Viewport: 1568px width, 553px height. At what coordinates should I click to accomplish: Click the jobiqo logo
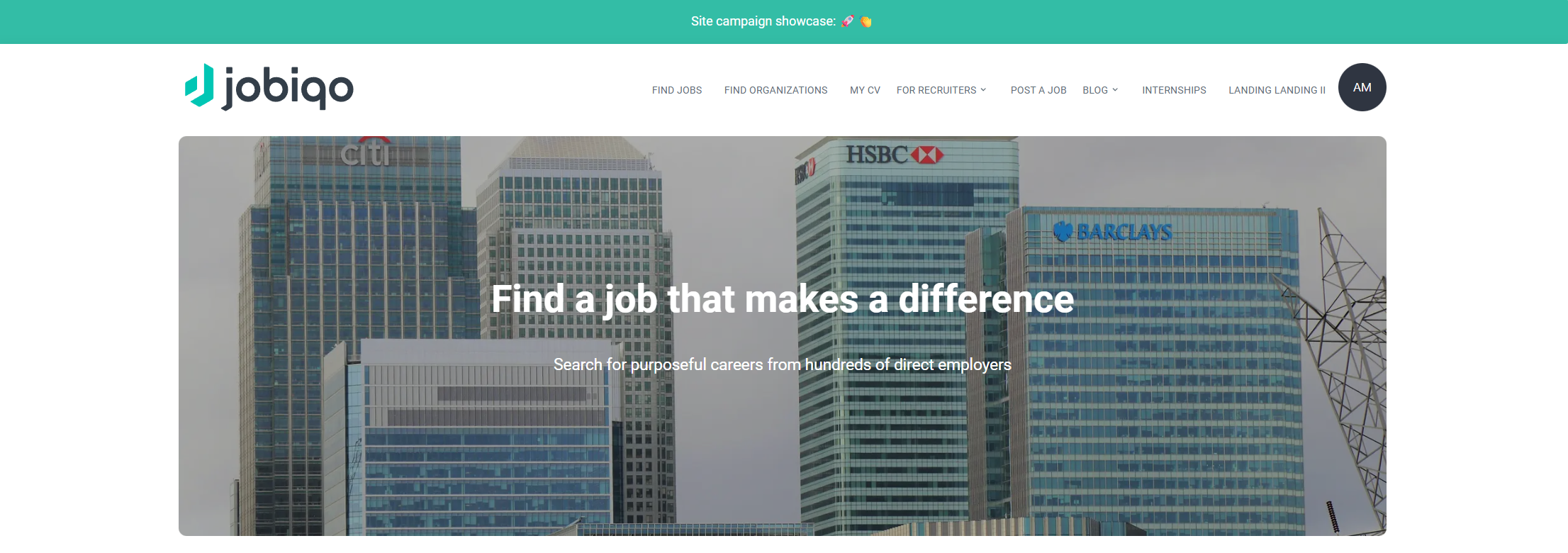tap(269, 86)
